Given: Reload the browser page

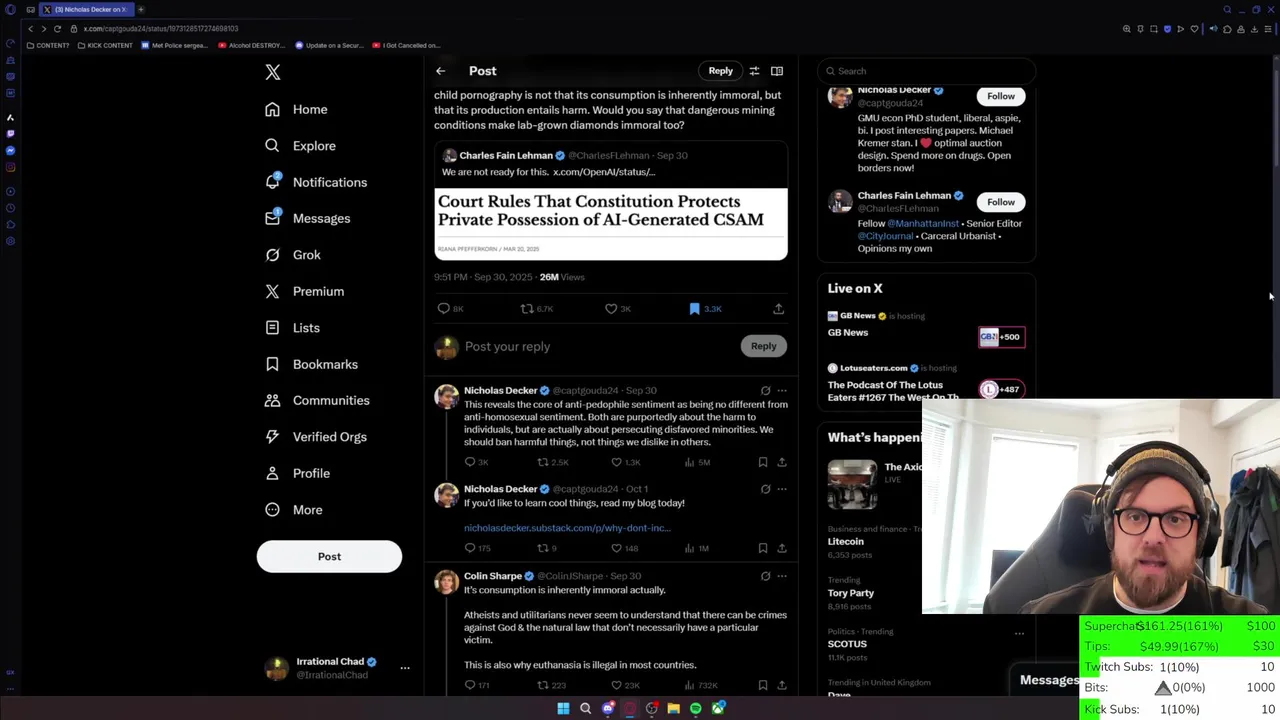Looking at the screenshot, I should [57, 29].
